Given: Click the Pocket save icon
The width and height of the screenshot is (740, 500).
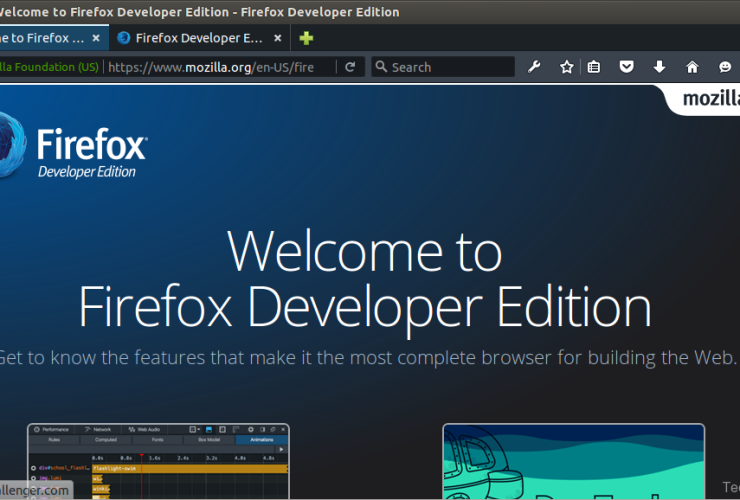Looking at the screenshot, I should [626, 67].
